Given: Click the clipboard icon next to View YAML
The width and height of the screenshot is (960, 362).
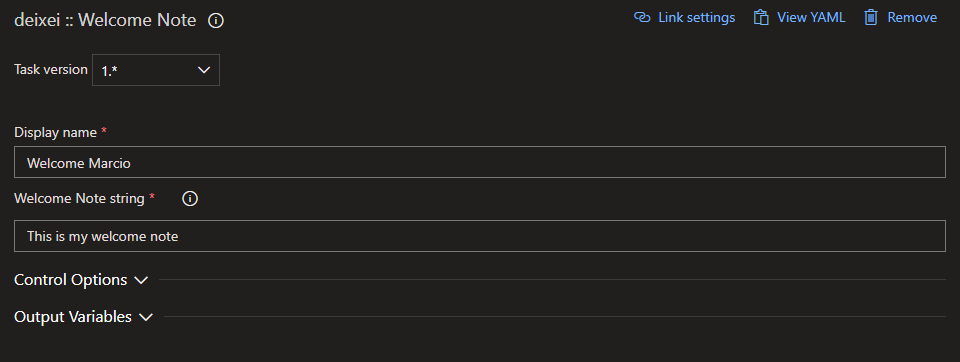Looking at the screenshot, I should [761, 17].
